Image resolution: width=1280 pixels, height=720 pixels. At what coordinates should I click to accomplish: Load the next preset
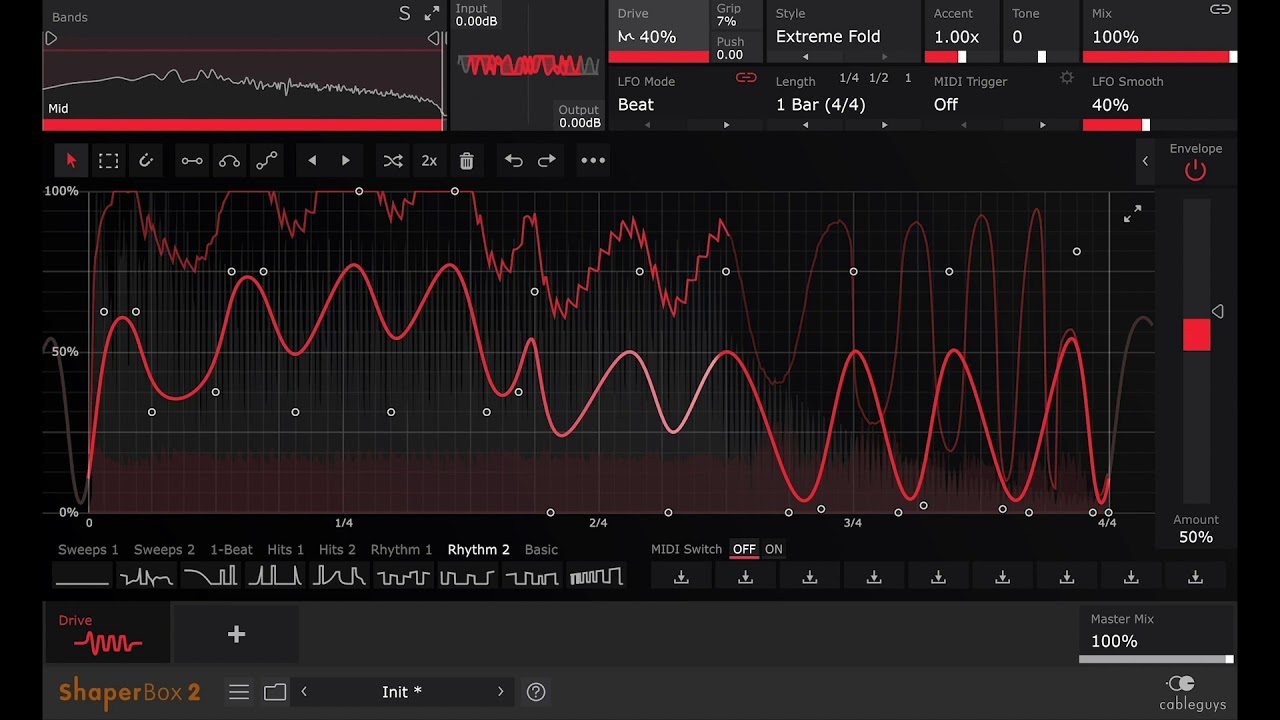501,692
